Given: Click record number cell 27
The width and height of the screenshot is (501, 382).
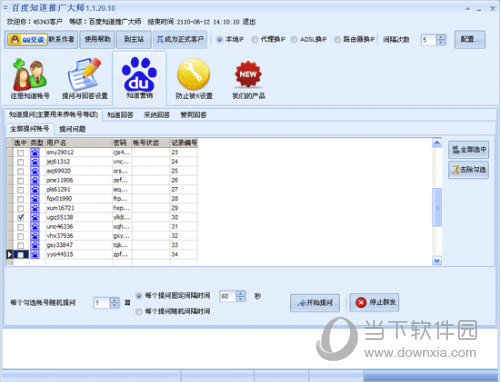Looking at the screenshot, I should (x=184, y=189).
